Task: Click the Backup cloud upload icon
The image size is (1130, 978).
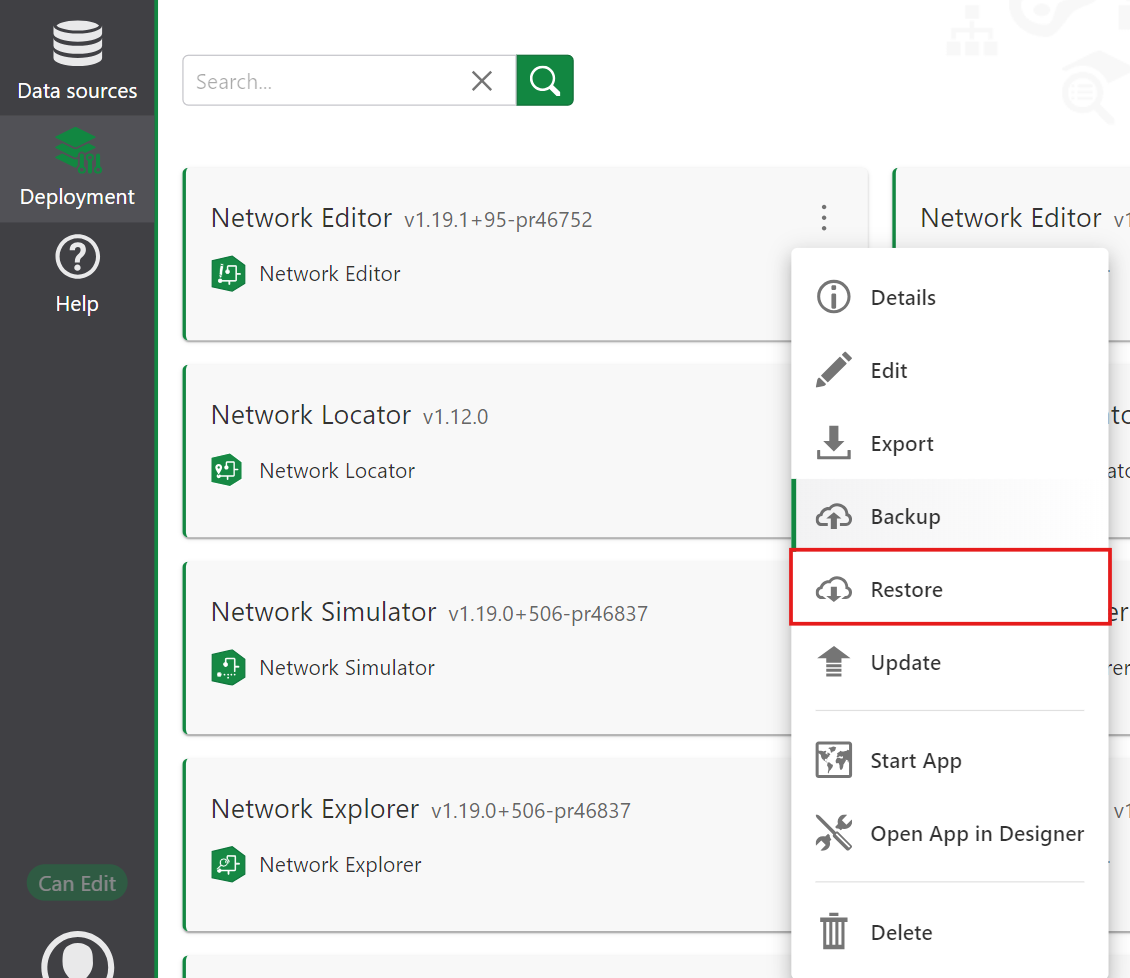Action: point(834,516)
